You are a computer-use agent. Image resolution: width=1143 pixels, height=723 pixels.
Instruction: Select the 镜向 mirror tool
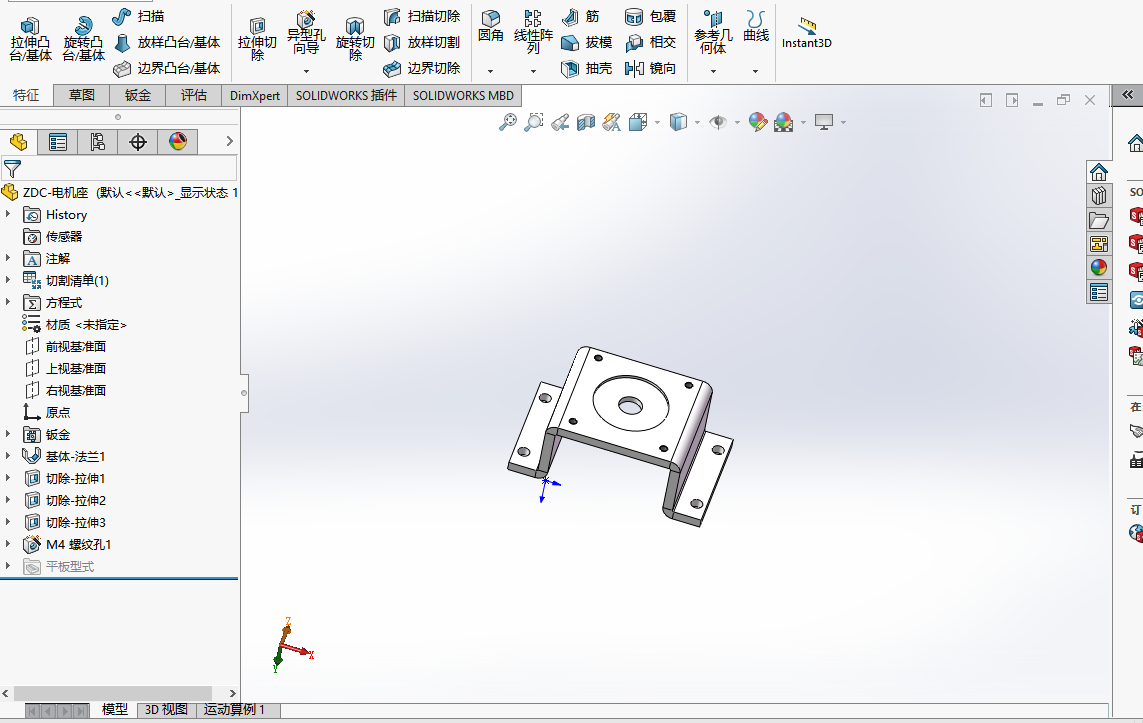(651, 69)
